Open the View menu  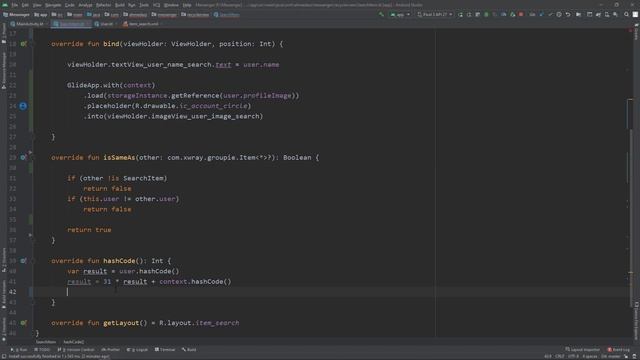click(37, 5)
